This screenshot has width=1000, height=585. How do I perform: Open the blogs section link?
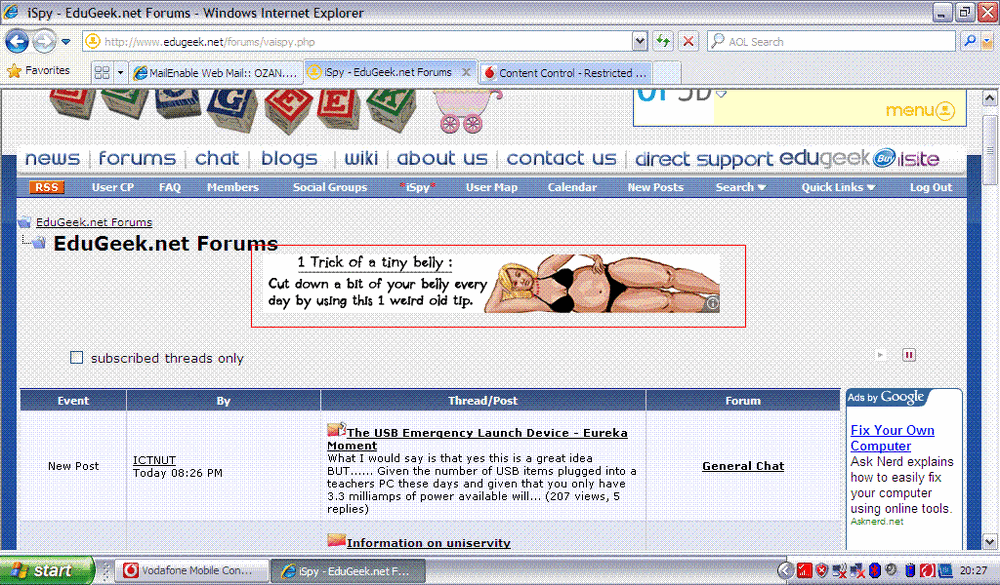tap(289, 158)
